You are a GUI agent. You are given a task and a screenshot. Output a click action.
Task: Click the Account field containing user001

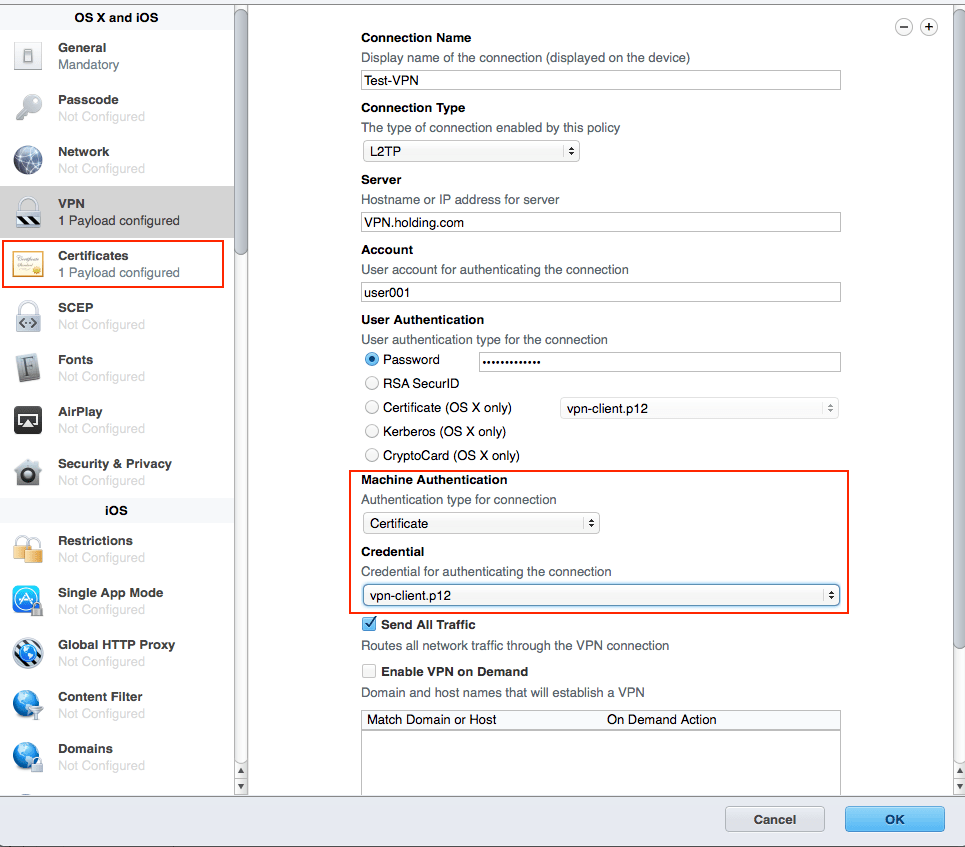pos(600,292)
